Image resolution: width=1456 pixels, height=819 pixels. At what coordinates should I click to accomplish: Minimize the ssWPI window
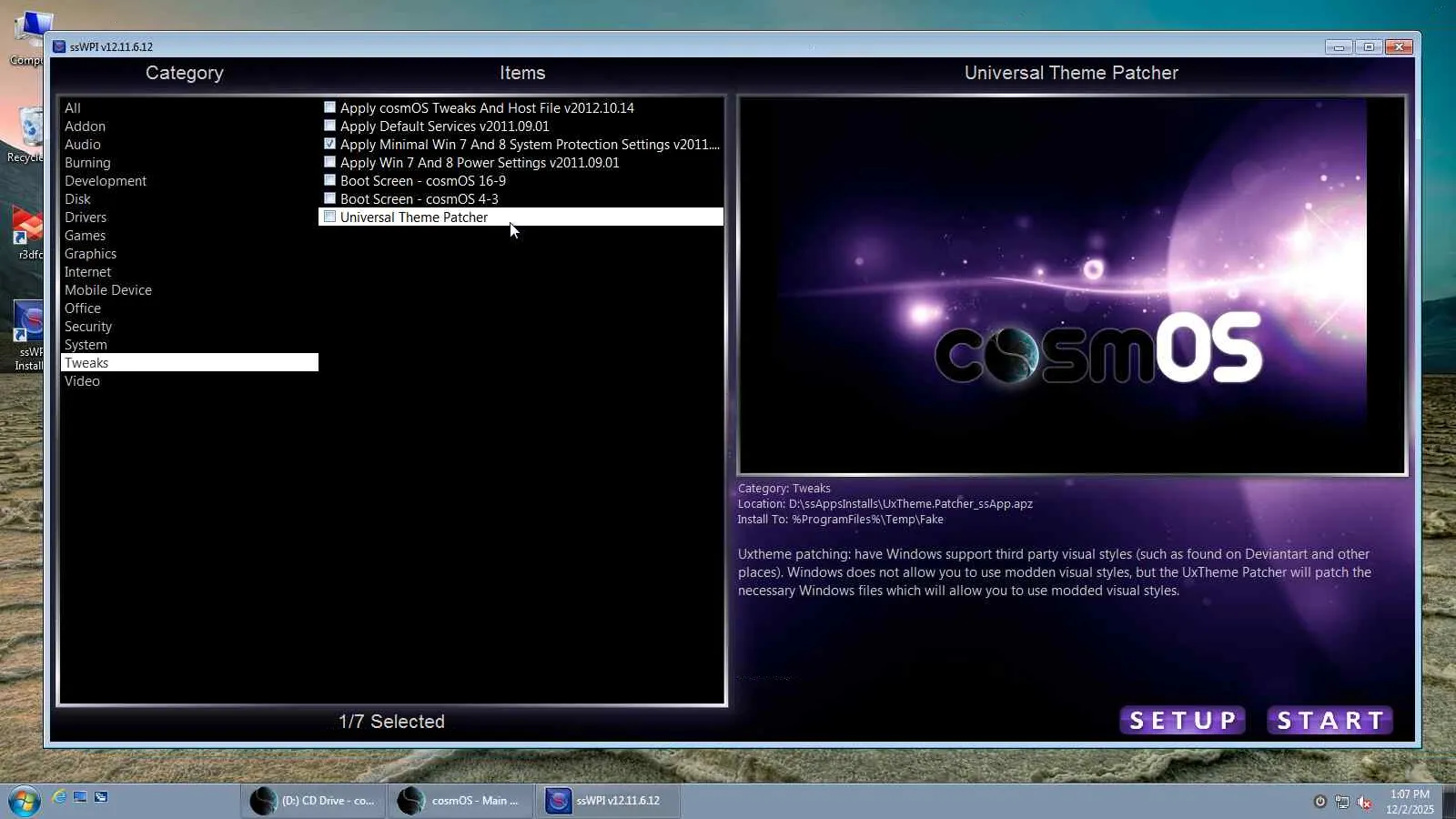[x=1339, y=47]
